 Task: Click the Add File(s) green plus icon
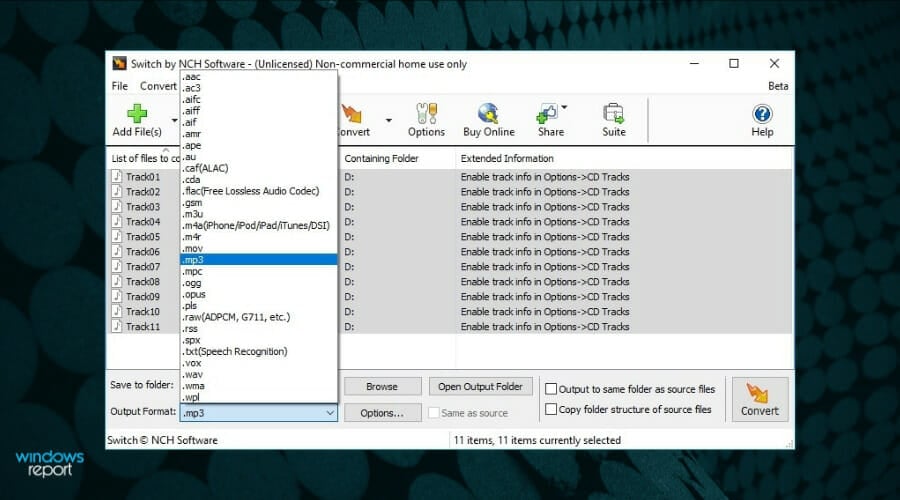[x=137, y=114]
